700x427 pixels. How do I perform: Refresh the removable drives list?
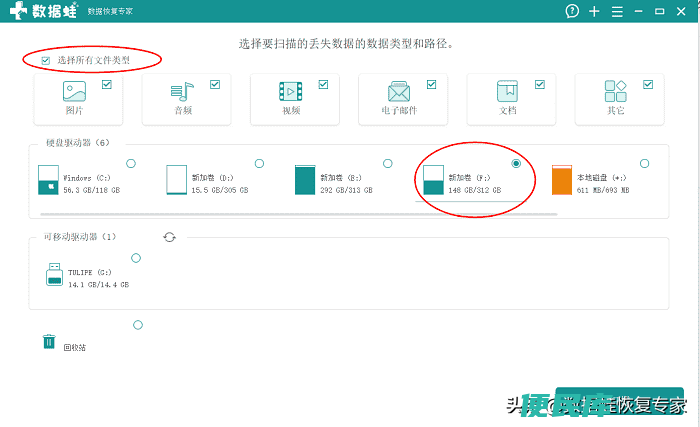[x=169, y=237]
